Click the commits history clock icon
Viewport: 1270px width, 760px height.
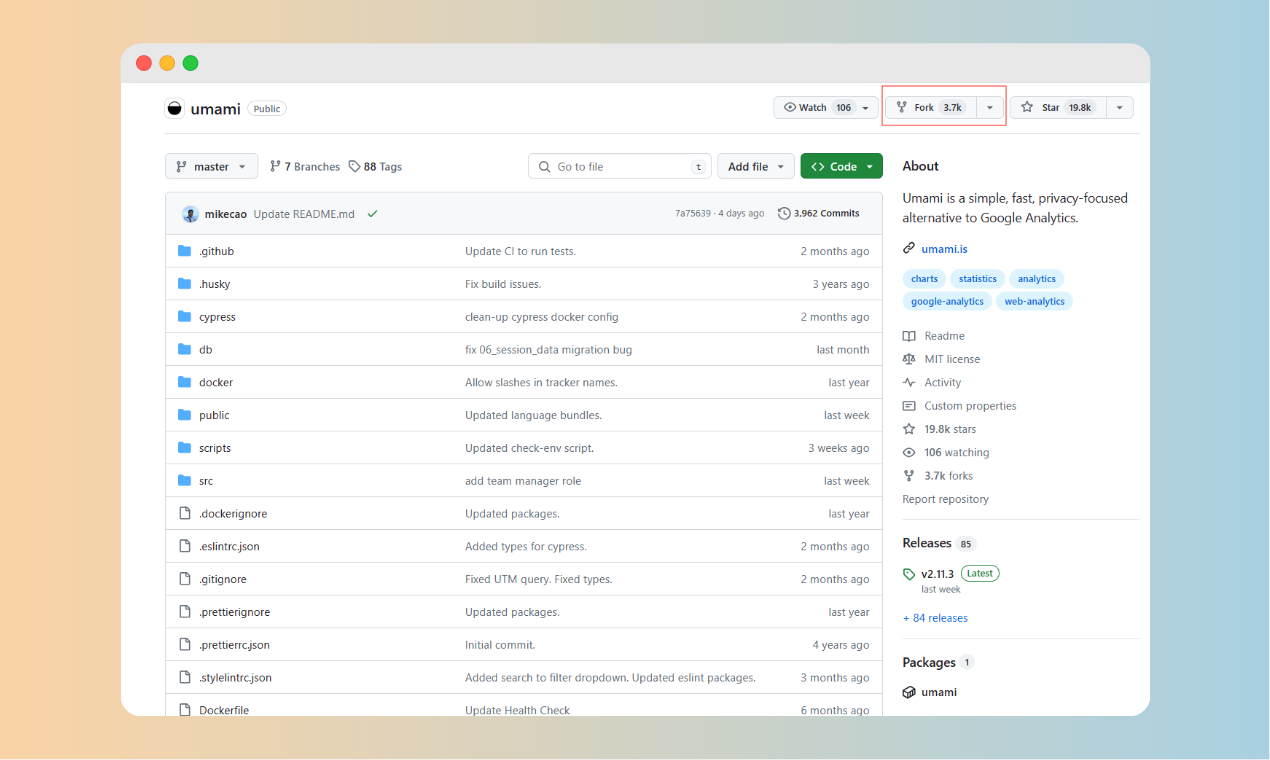[784, 213]
